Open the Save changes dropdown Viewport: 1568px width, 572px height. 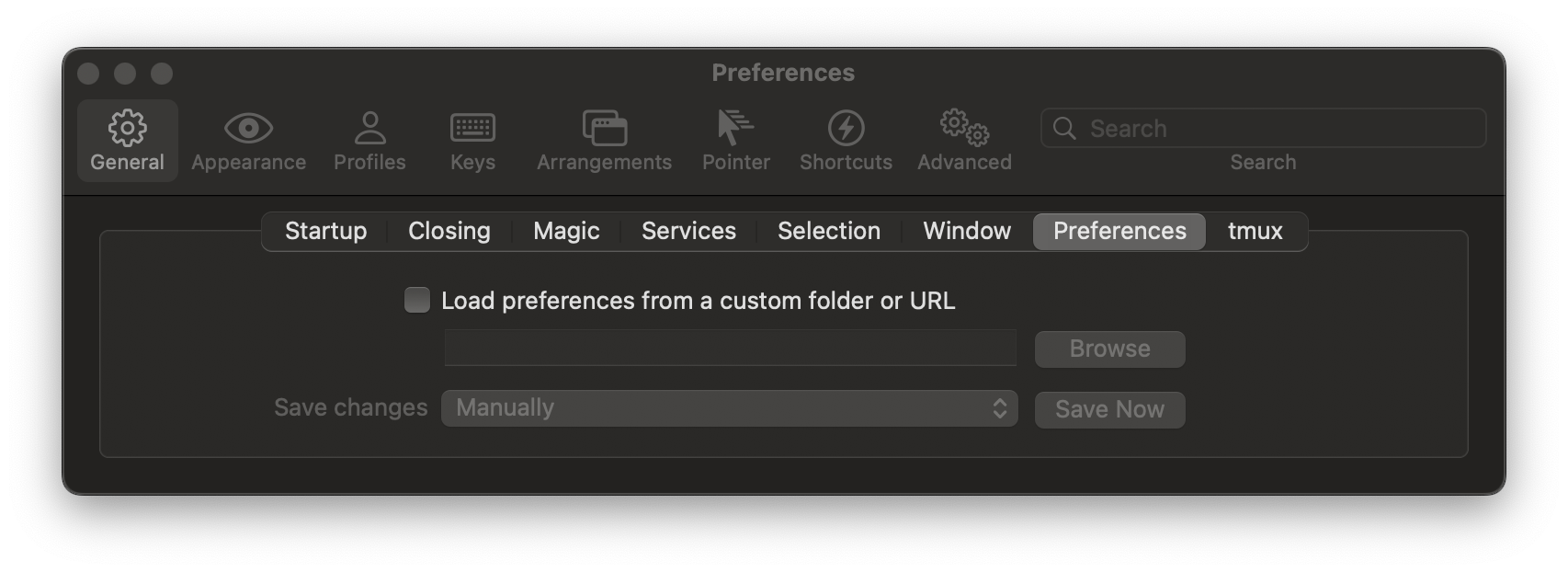pyautogui.click(x=729, y=407)
